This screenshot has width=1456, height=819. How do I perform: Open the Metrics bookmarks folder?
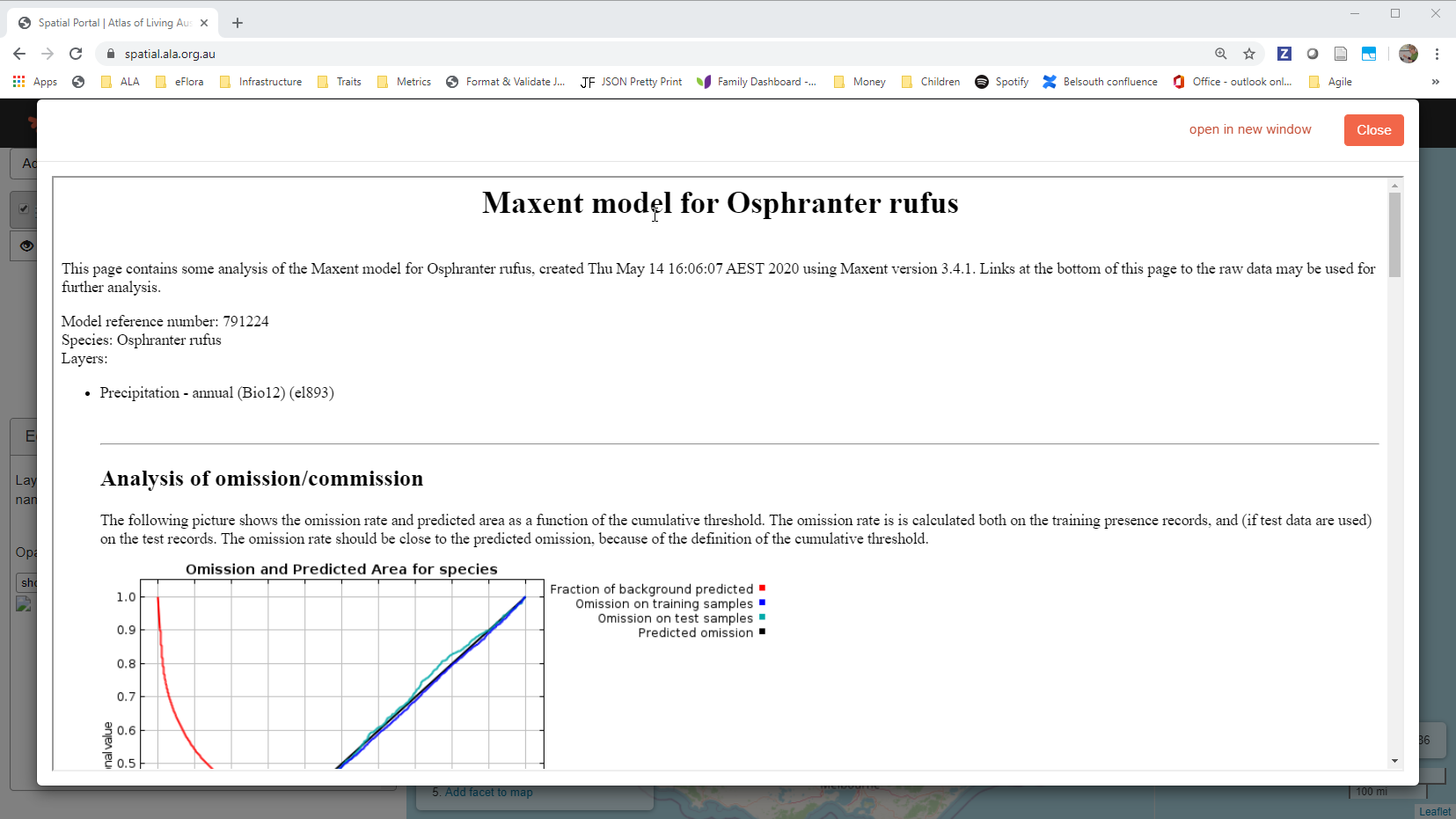click(x=404, y=82)
